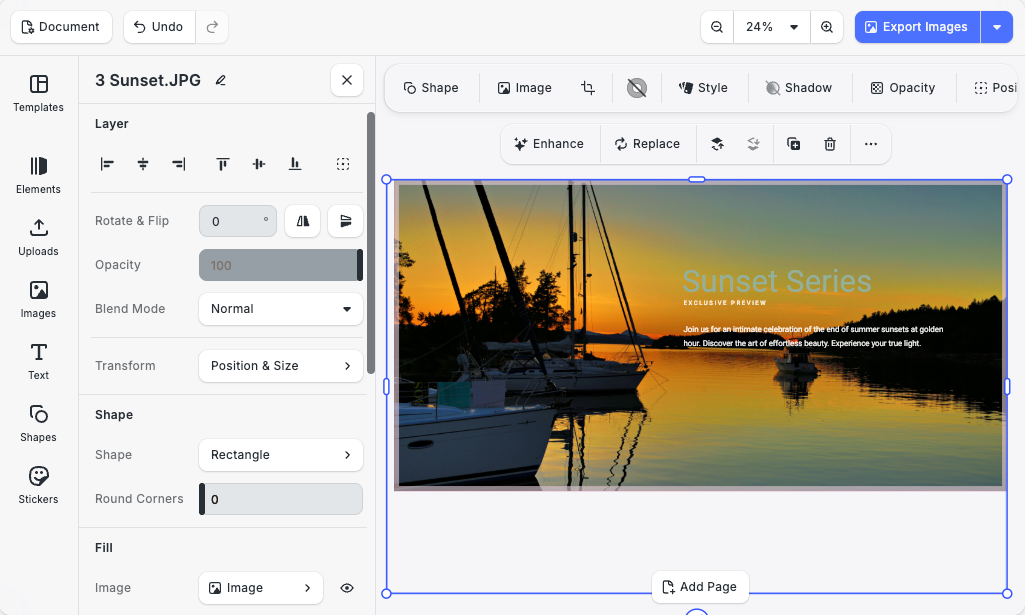
Task: Open the partially visible Position toolbar tab
Action: tap(995, 88)
